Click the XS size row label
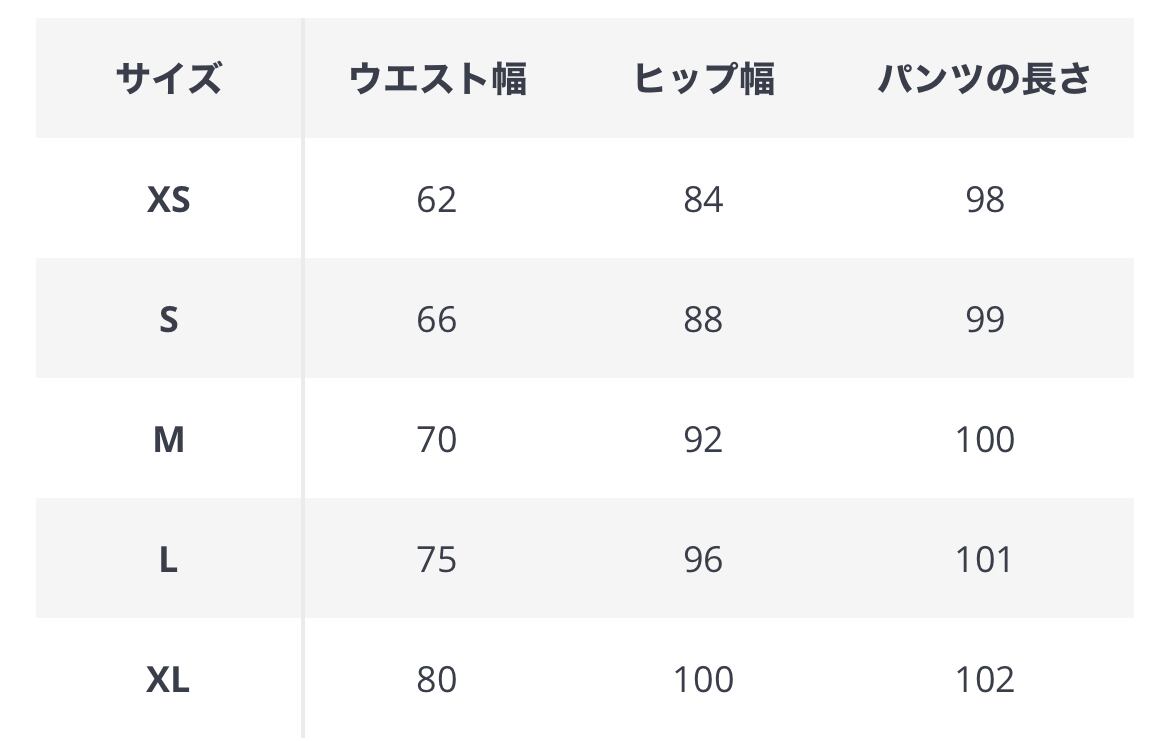The image size is (1170, 741). (x=168, y=200)
